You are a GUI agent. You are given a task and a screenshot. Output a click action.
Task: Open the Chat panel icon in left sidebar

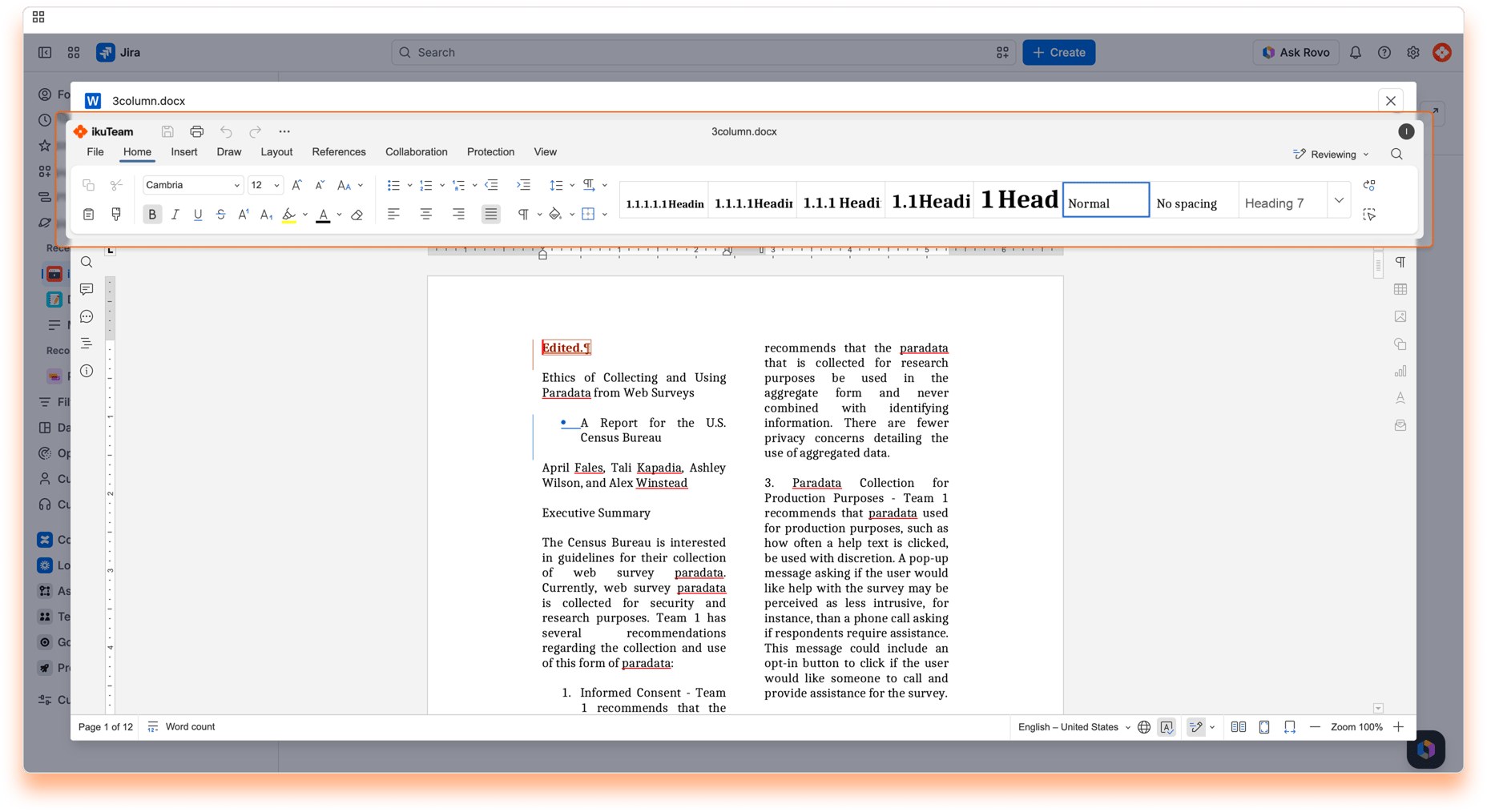pyautogui.click(x=87, y=316)
